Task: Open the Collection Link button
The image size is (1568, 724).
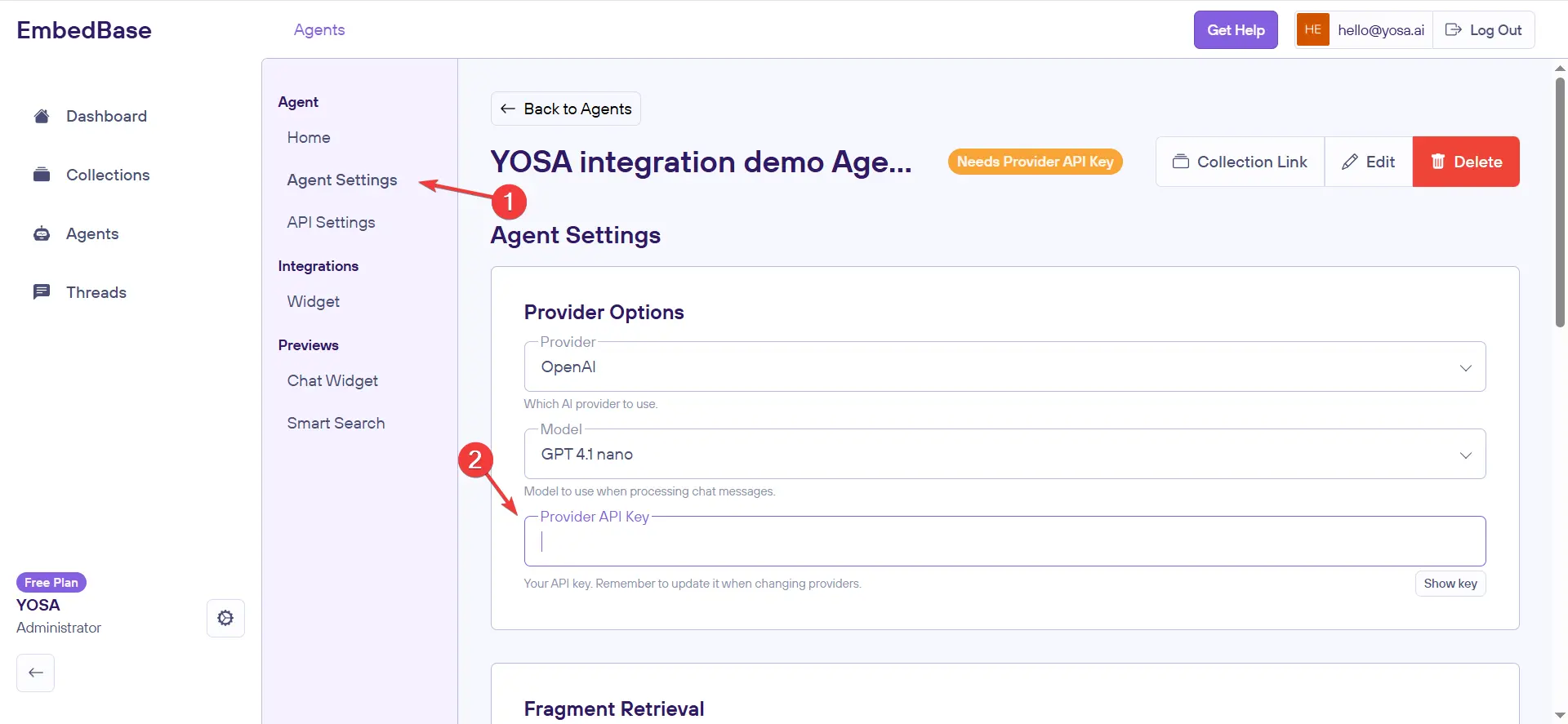Action: (x=1240, y=162)
